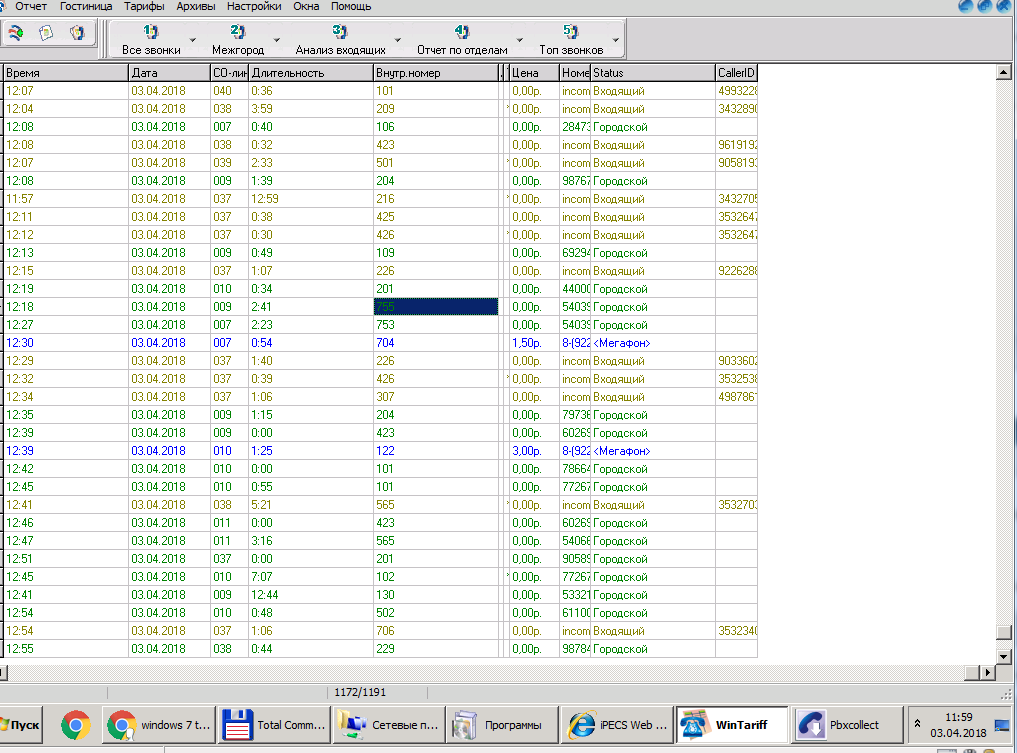Switch to Total Commander in taskbar
The height and width of the screenshot is (753, 1017).
coord(275,724)
